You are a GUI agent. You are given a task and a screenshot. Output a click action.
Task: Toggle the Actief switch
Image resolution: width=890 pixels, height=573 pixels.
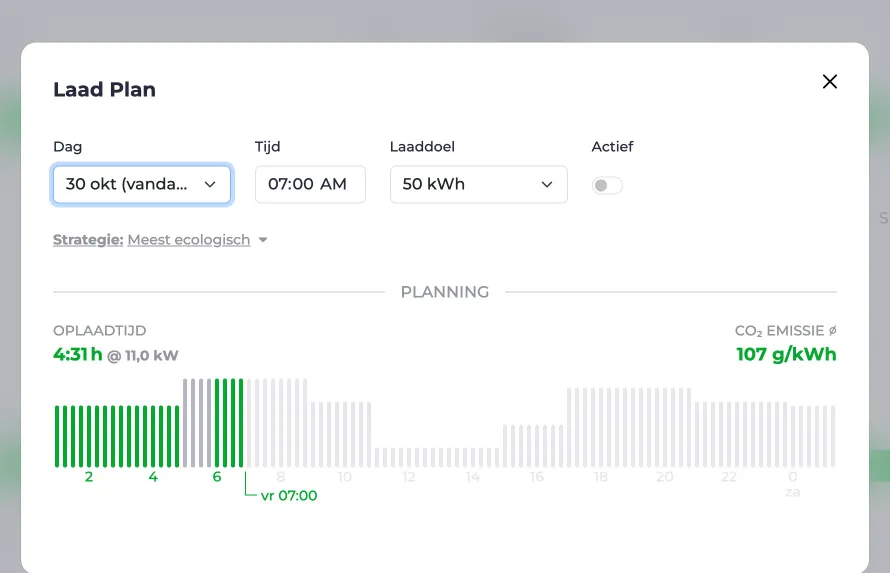(x=607, y=186)
